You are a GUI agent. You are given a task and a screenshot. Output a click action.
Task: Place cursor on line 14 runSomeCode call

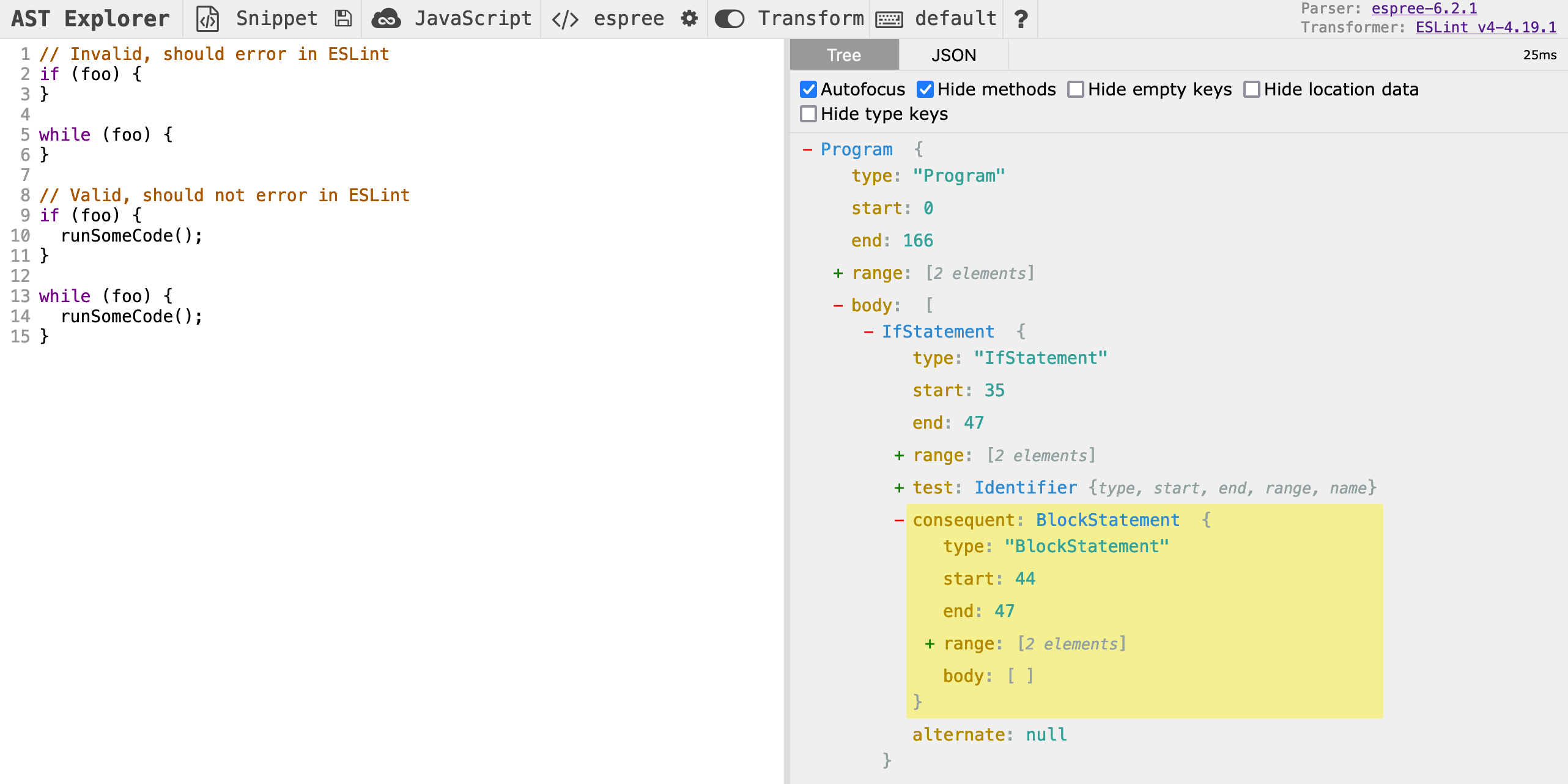(131, 316)
